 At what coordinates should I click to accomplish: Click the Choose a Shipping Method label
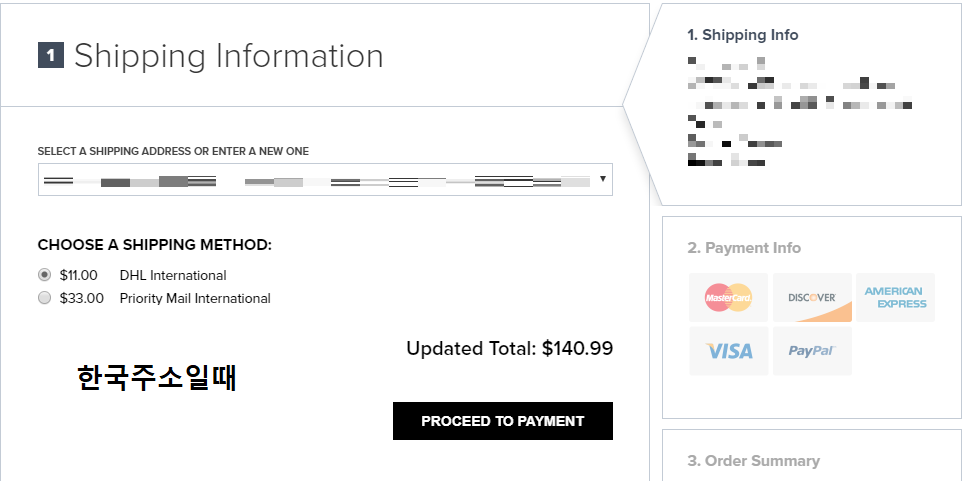pyautogui.click(x=154, y=245)
